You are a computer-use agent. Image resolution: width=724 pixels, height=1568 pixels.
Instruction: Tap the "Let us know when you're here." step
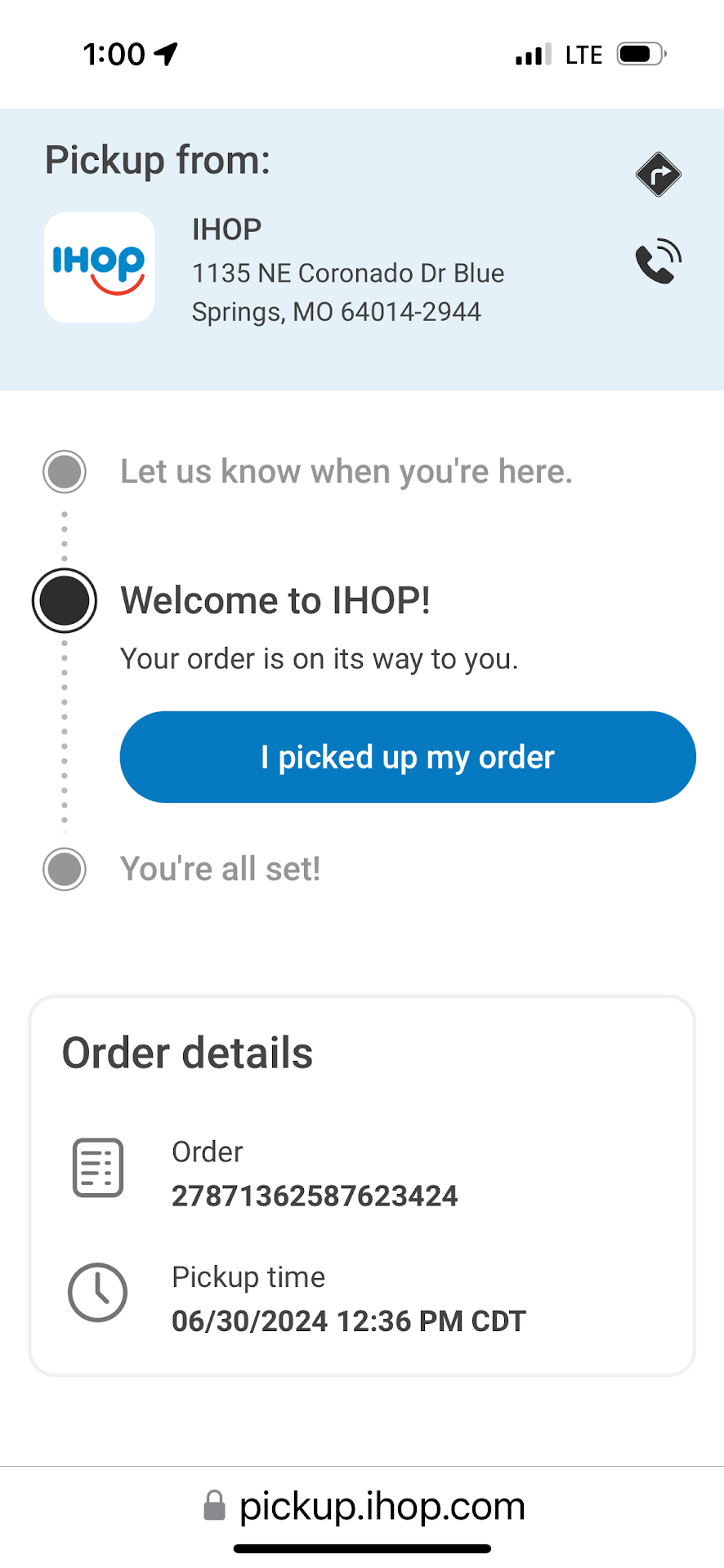click(346, 472)
